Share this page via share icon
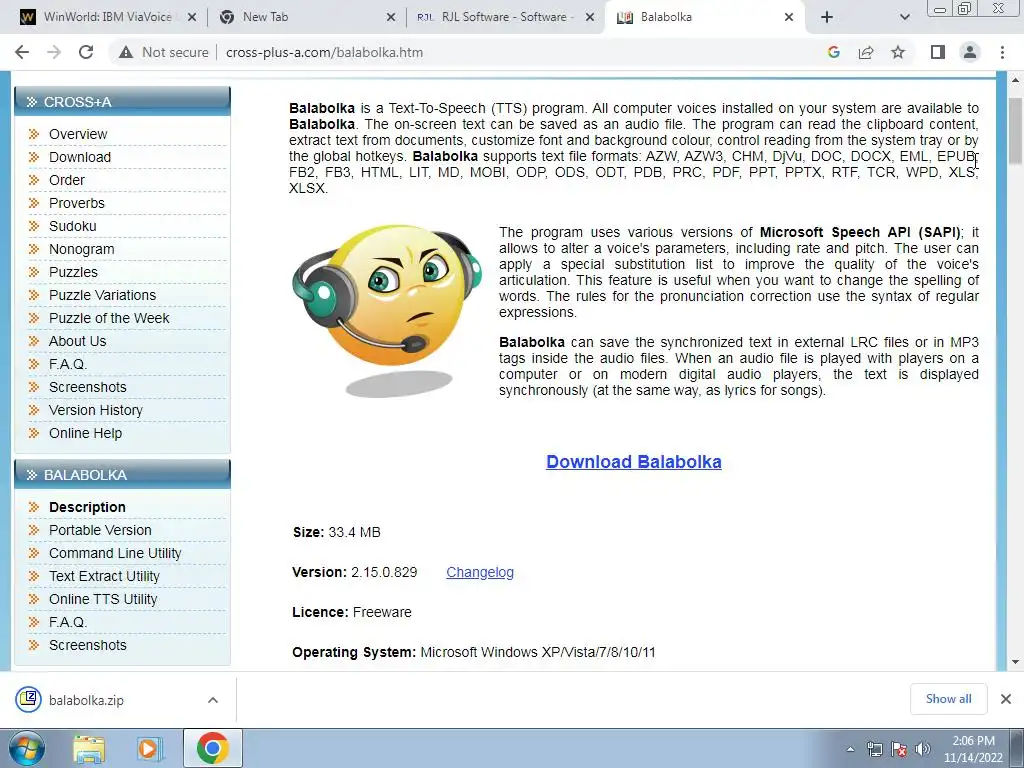The width and height of the screenshot is (1024, 768). 866,52
